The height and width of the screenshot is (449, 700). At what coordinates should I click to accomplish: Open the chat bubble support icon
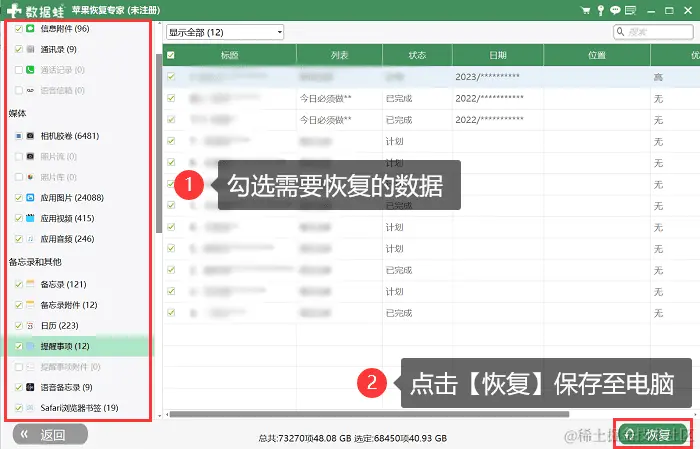(615, 10)
